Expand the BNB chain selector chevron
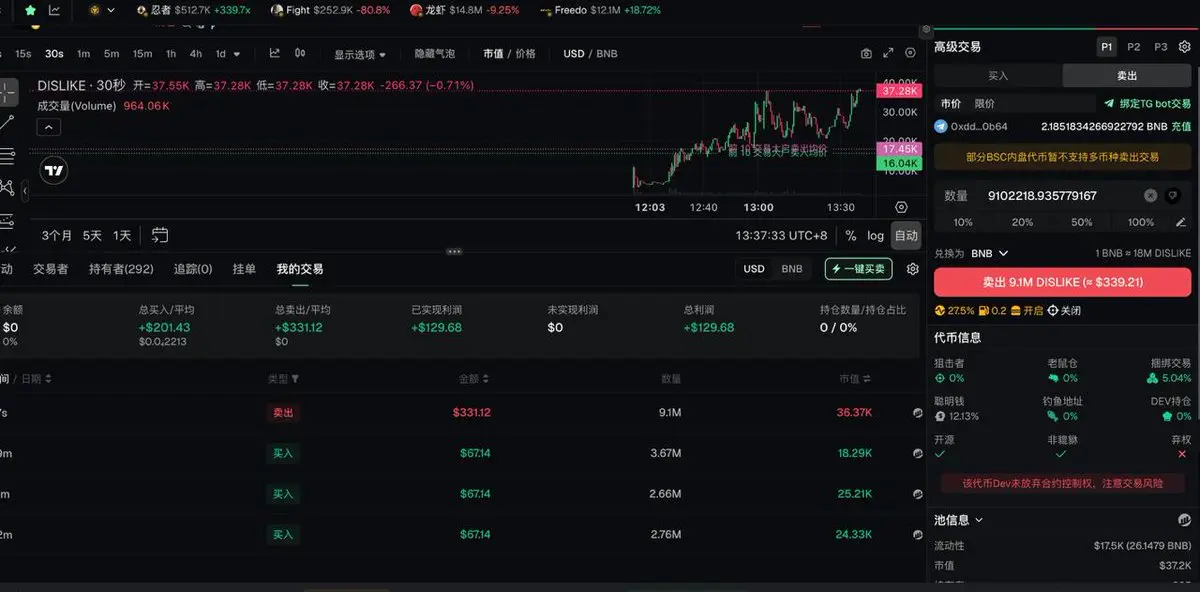Image resolution: width=1200 pixels, height=592 pixels. pyautogui.click(x=111, y=10)
